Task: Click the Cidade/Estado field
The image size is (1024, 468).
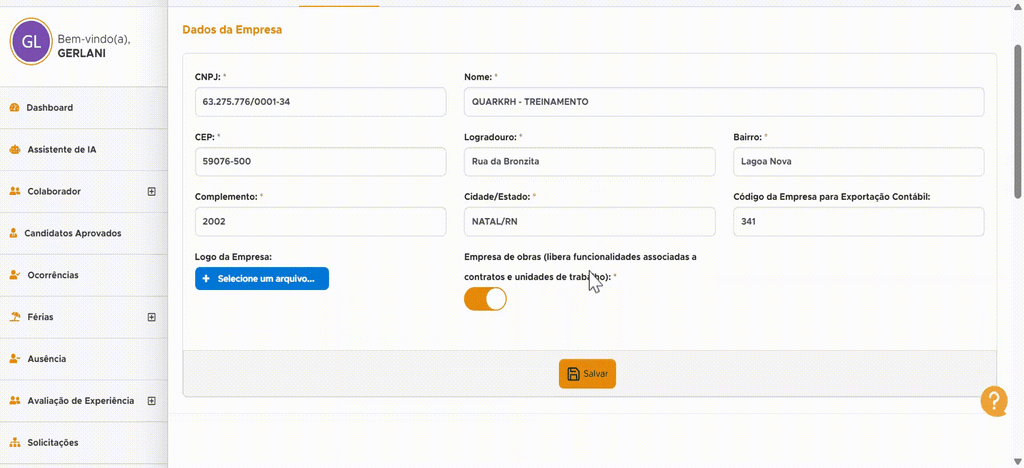Action: [x=590, y=222]
